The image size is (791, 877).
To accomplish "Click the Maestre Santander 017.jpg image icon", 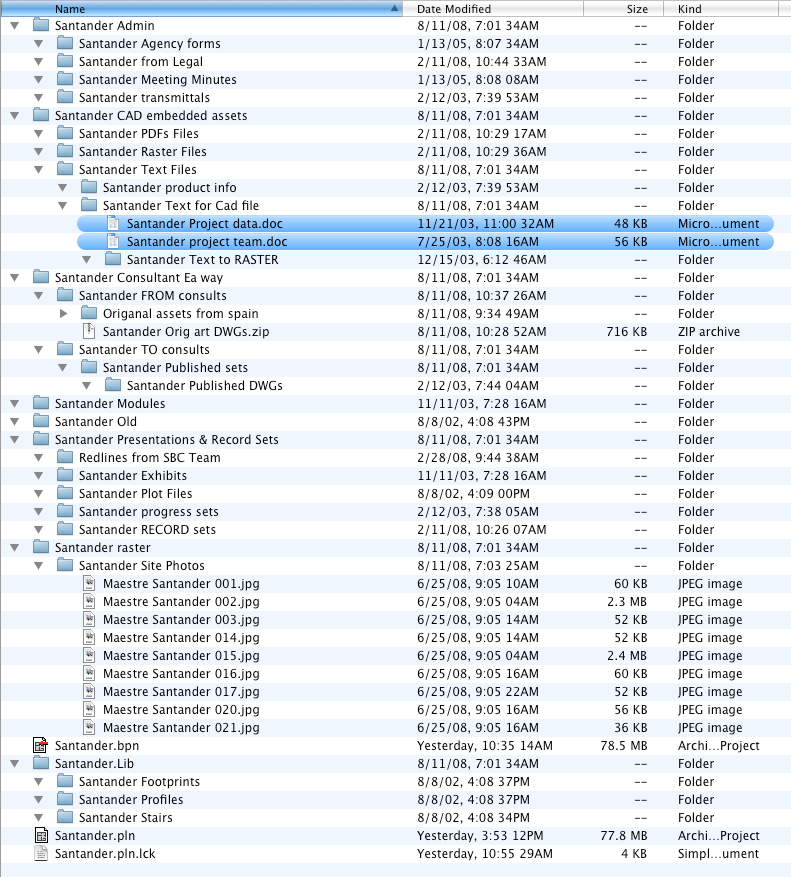I will (x=89, y=691).
